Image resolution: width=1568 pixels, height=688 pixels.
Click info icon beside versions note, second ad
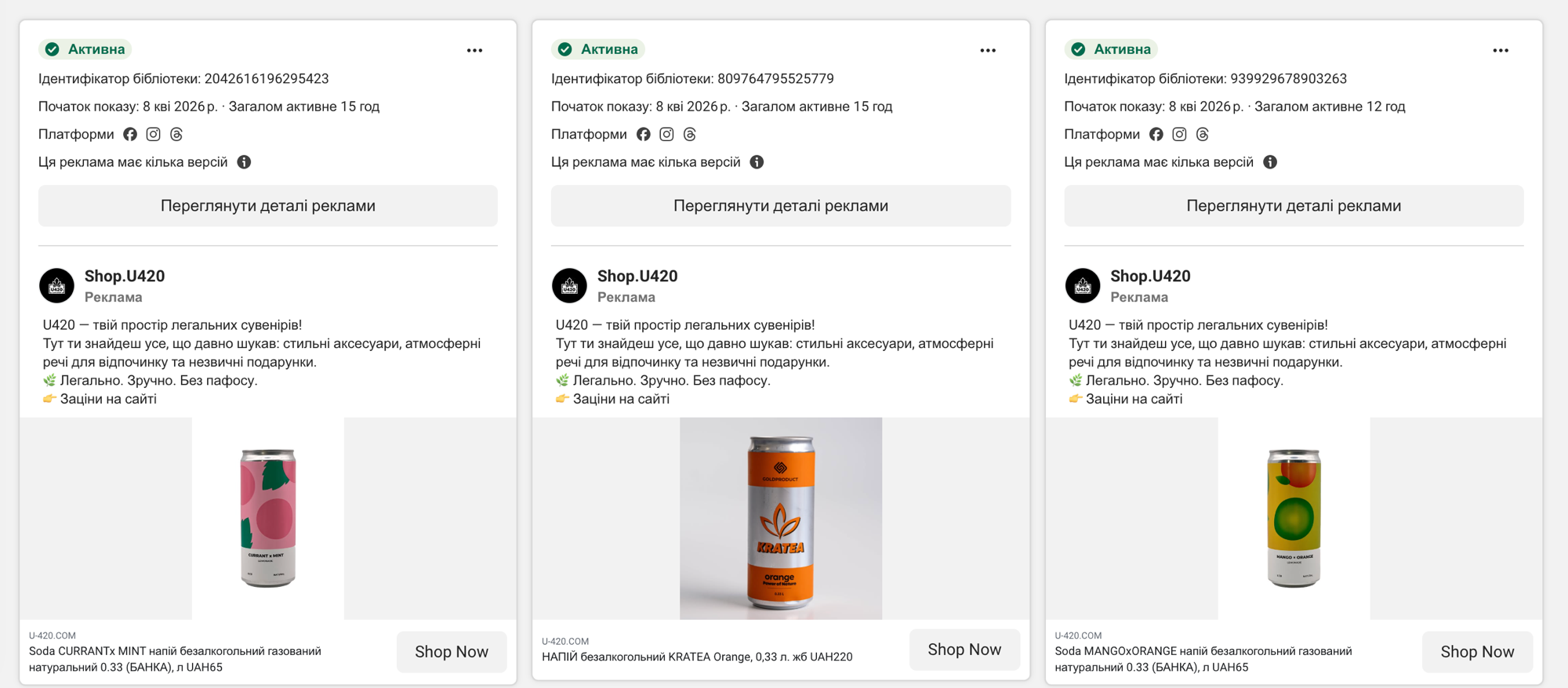757,162
